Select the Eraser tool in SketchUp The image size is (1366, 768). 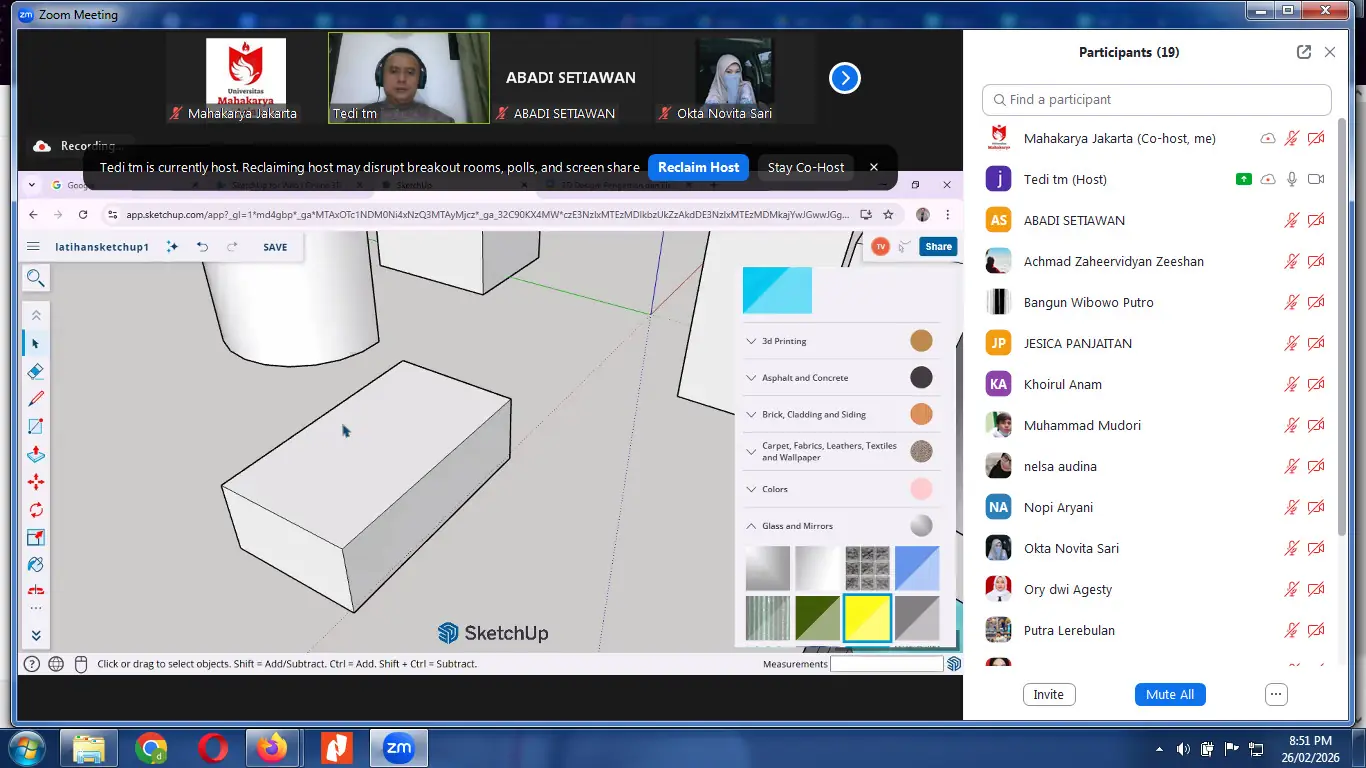pyautogui.click(x=36, y=371)
